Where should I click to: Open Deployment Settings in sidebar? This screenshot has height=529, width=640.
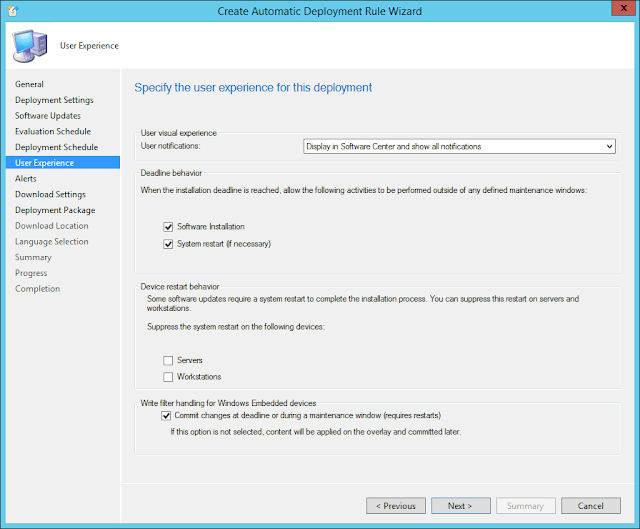point(54,100)
